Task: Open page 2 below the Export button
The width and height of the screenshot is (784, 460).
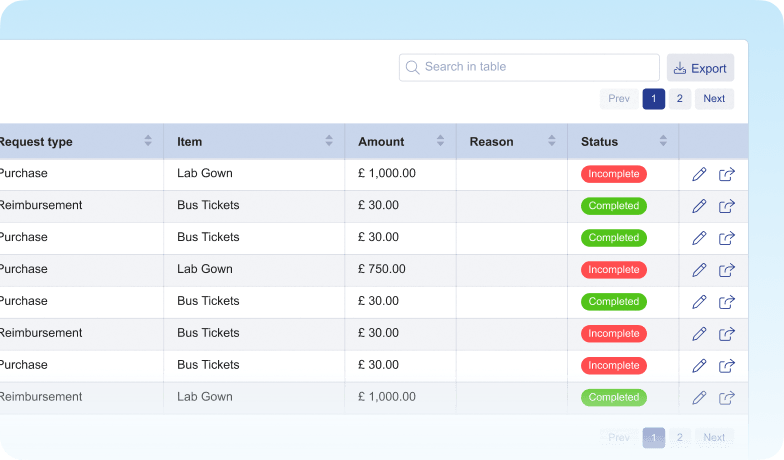Action: [680, 99]
